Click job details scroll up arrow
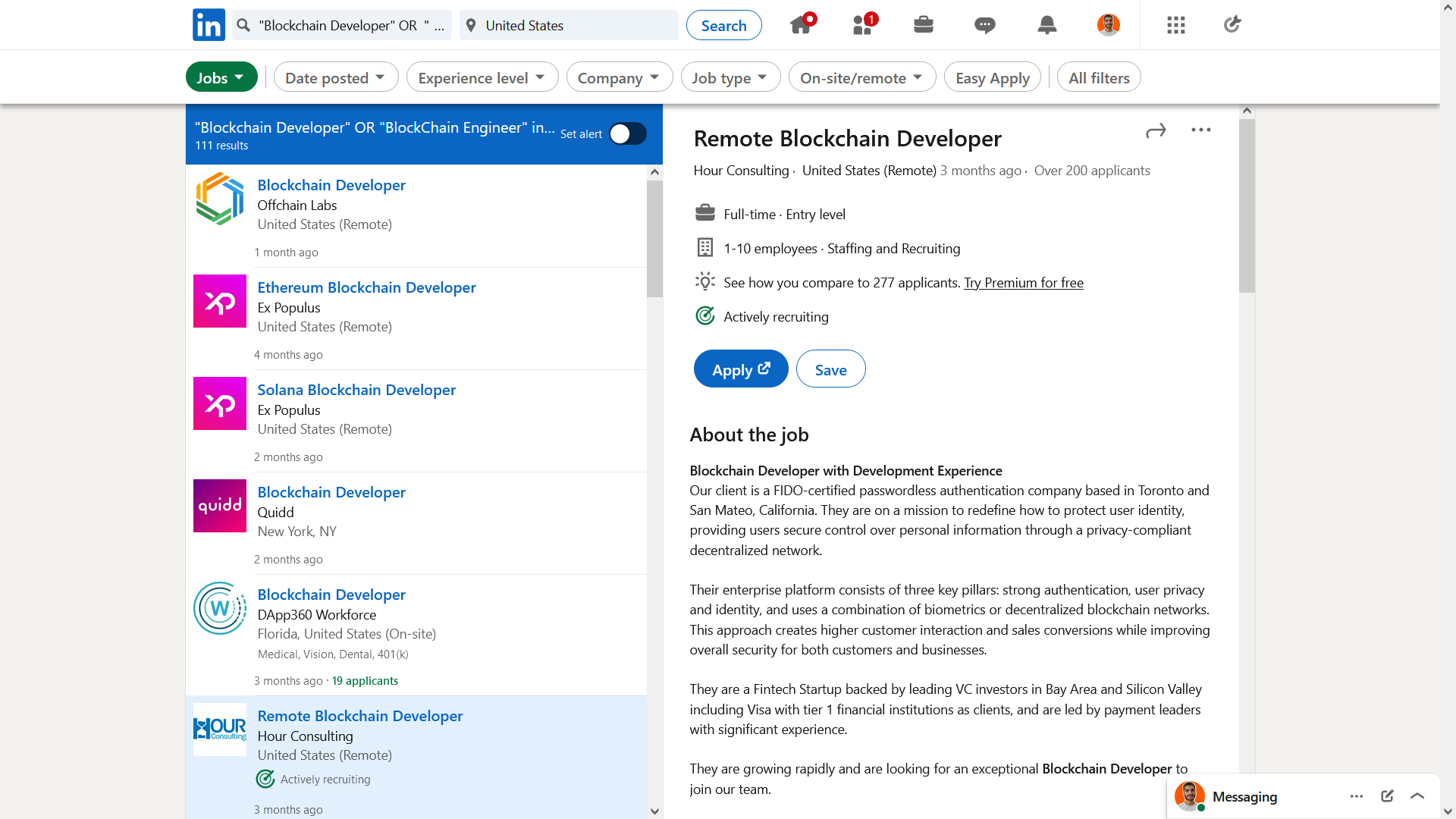Image resolution: width=1456 pixels, height=819 pixels. pos(1247,111)
